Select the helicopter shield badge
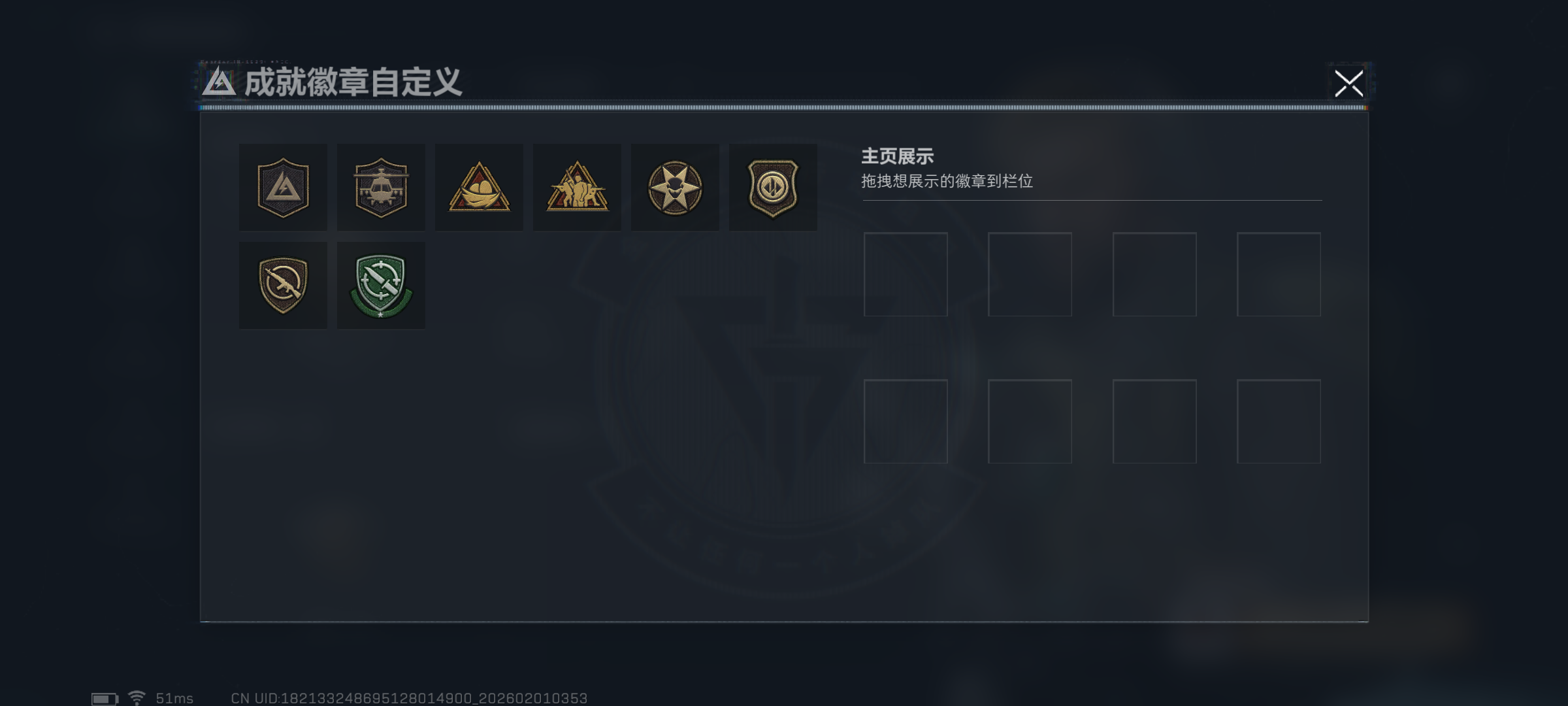The width and height of the screenshot is (1568, 706). (x=381, y=188)
